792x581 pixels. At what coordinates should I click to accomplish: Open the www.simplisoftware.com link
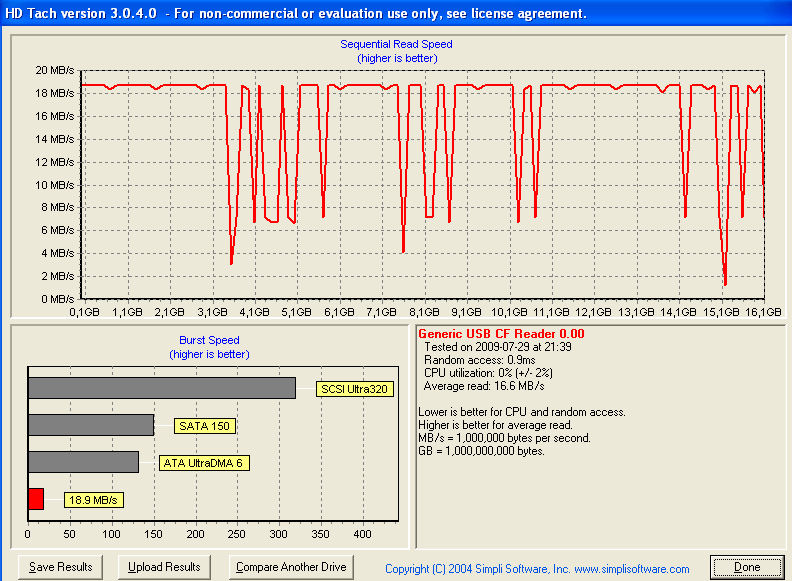tap(630, 569)
